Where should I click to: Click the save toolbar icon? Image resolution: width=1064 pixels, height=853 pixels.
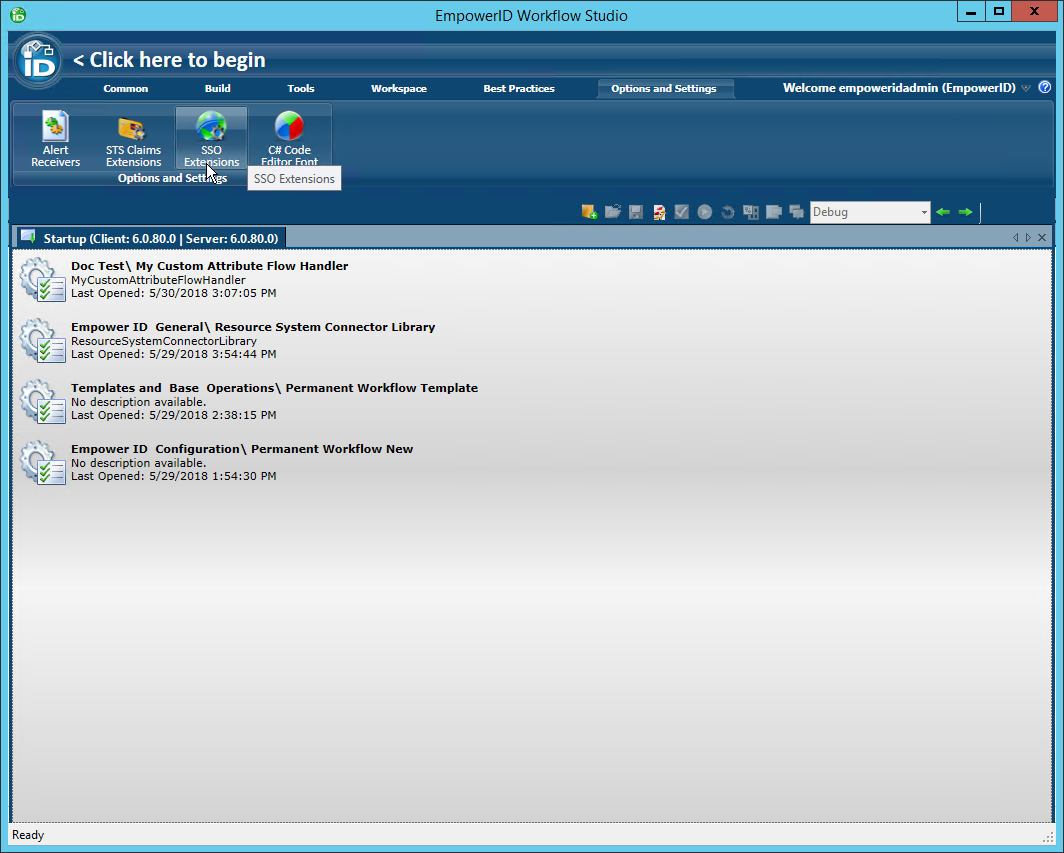tap(635, 211)
